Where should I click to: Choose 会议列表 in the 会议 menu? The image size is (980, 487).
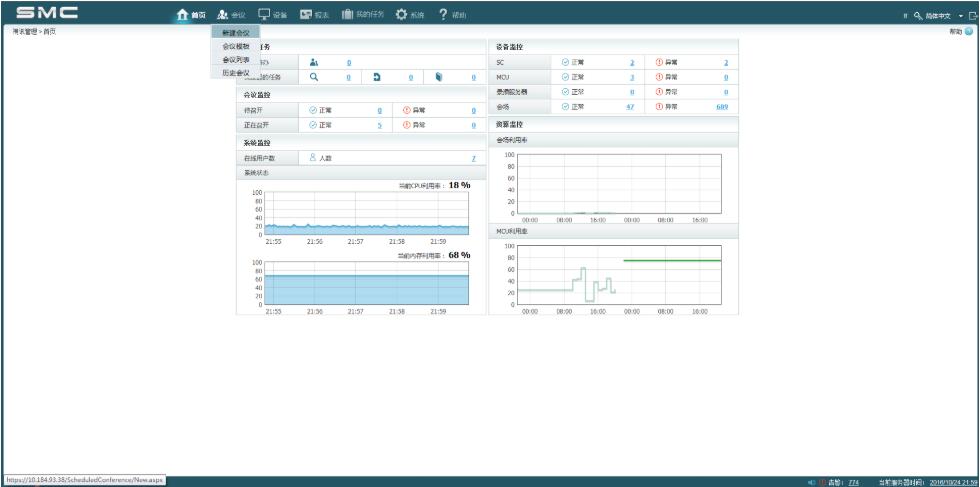(236, 59)
